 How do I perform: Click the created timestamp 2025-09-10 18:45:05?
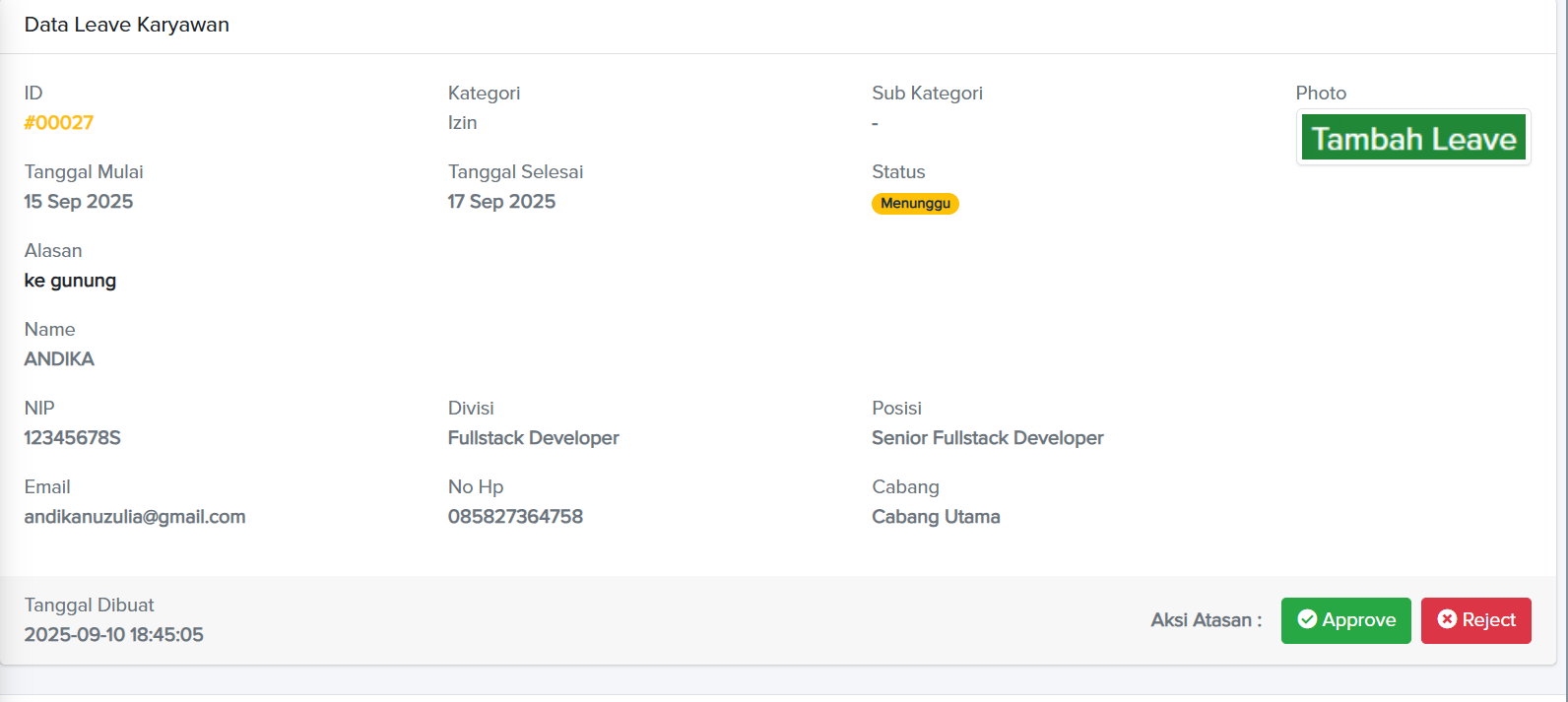point(114,635)
